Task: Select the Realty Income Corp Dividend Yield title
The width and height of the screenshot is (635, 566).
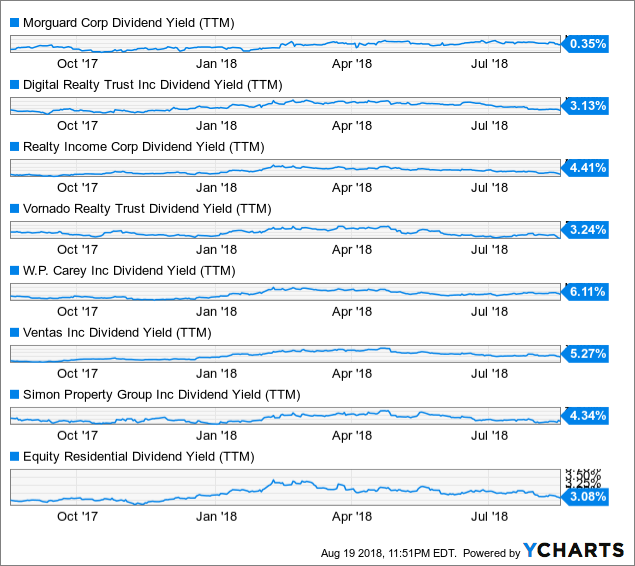Action: click(x=144, y=147)
